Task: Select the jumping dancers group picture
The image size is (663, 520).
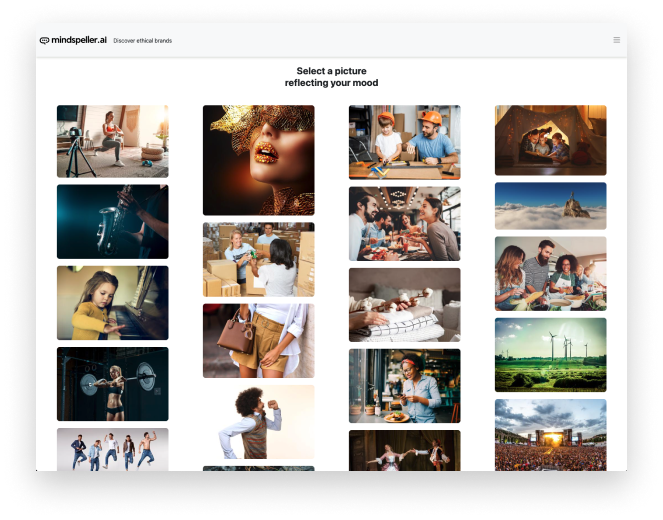Action: (112, 449)
